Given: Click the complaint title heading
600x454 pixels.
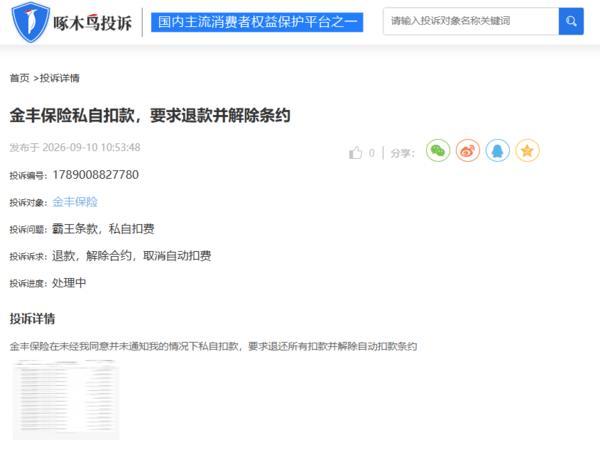Looking at the screenshot, I should click(x=150, y=115).
